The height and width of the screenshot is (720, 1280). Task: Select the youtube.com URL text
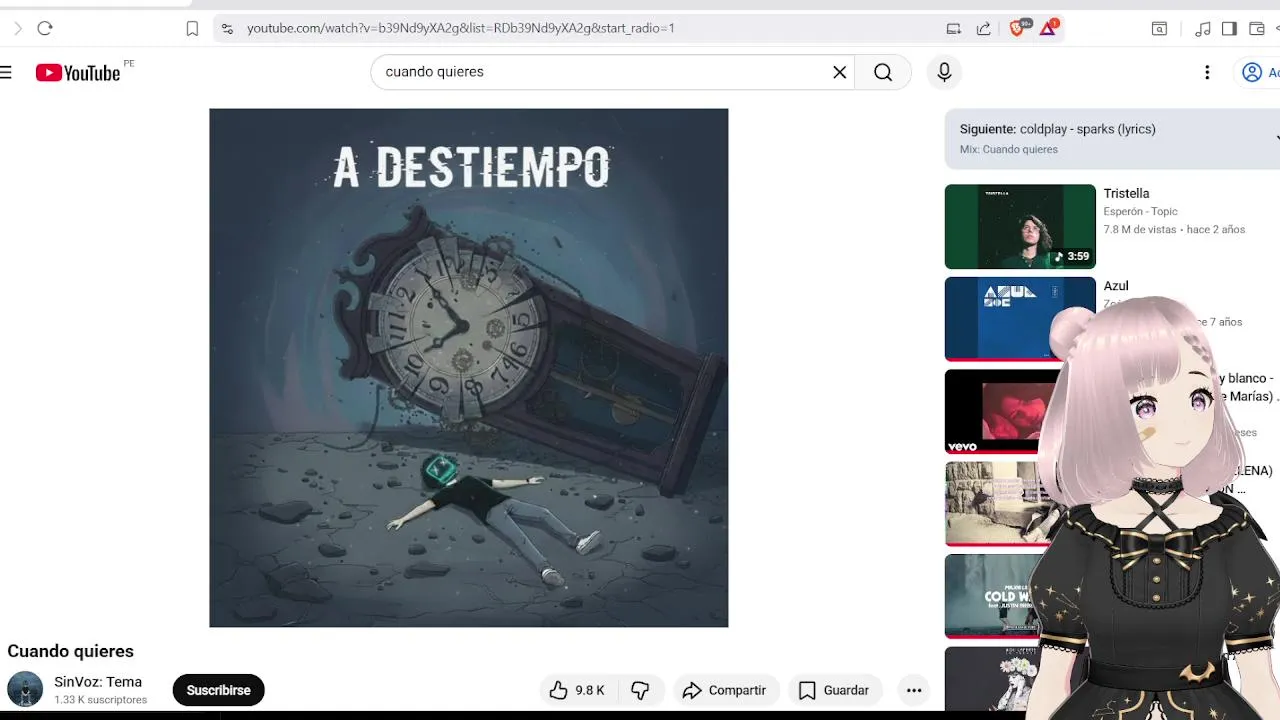pos(461,28)
